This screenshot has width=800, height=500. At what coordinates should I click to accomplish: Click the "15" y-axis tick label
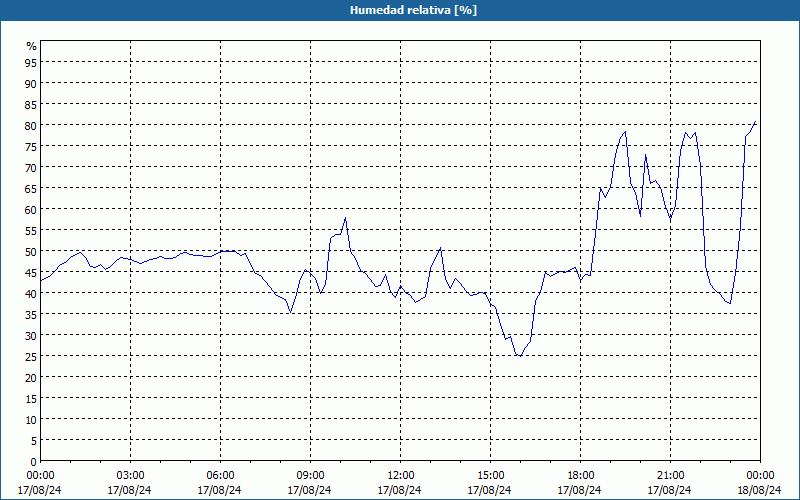pyautogui.click(x=31, y=398)
